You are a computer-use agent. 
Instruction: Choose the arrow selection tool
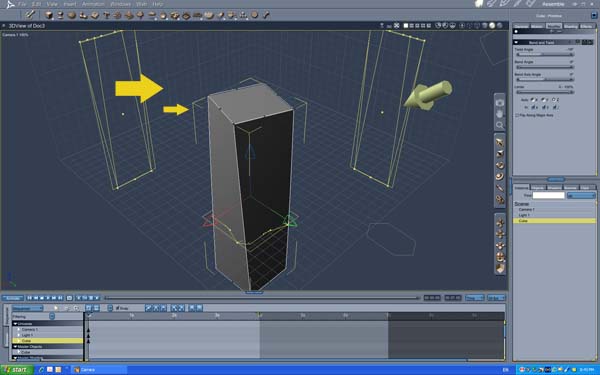click(x=499, y=142)
